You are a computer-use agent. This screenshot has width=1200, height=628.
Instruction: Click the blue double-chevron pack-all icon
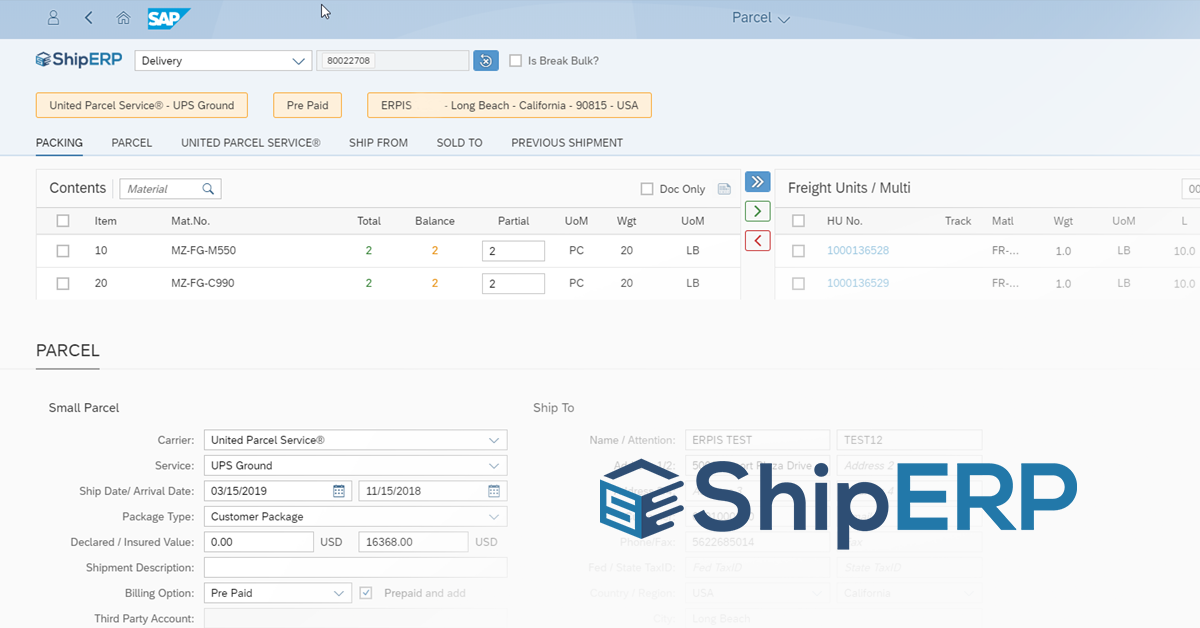click(x=757, y=181)
